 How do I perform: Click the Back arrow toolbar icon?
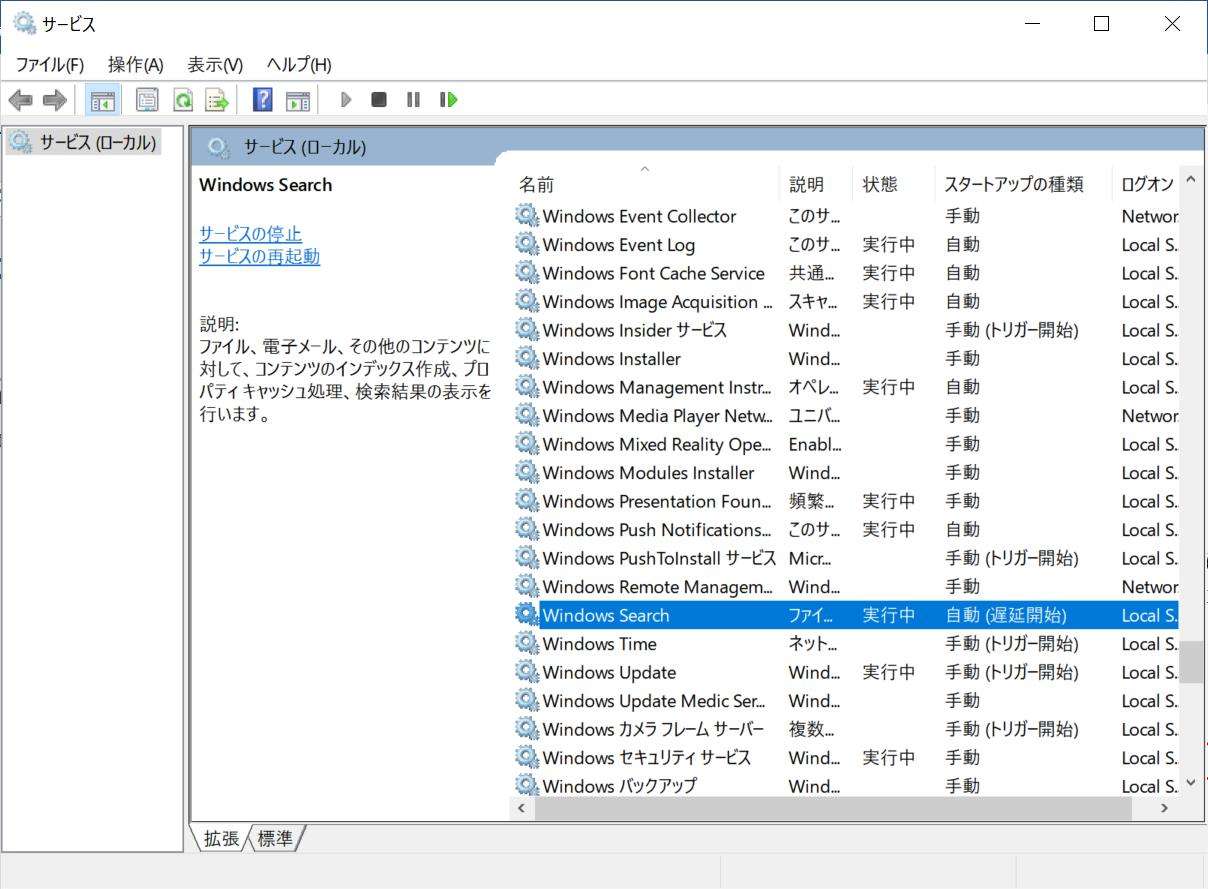pos(20,100)
